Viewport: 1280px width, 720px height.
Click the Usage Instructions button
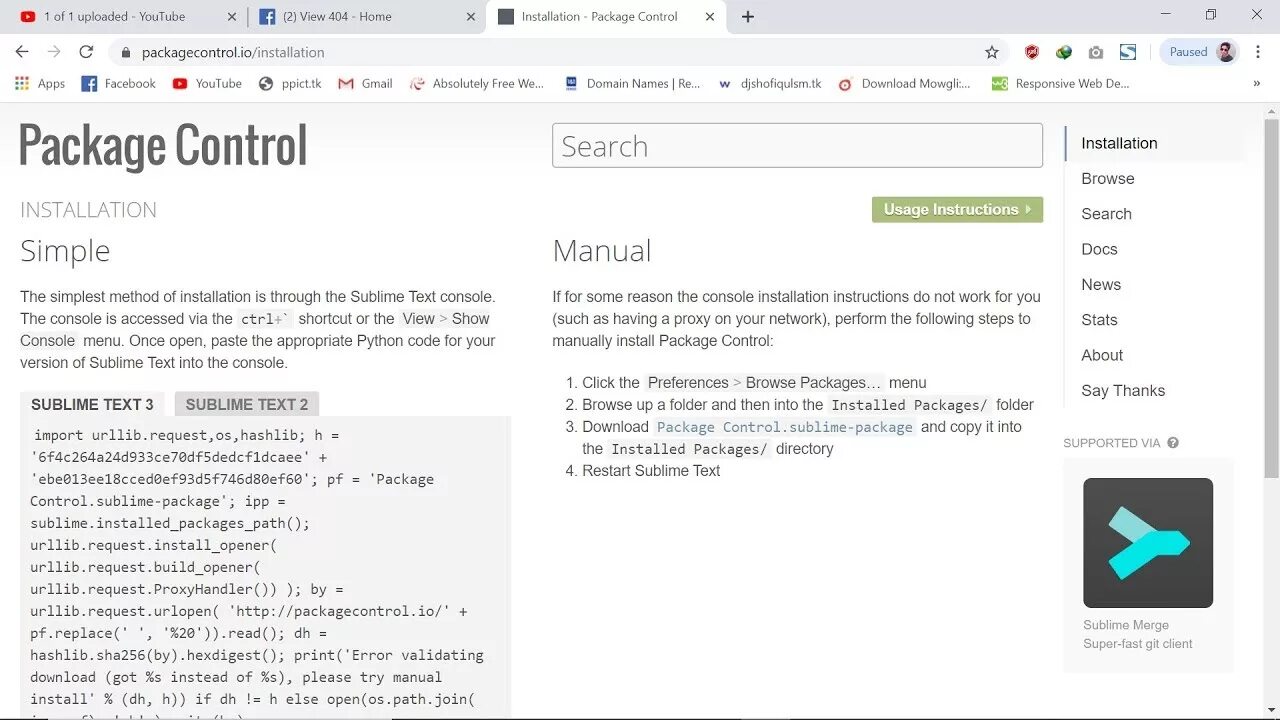[x=957, y=209]
